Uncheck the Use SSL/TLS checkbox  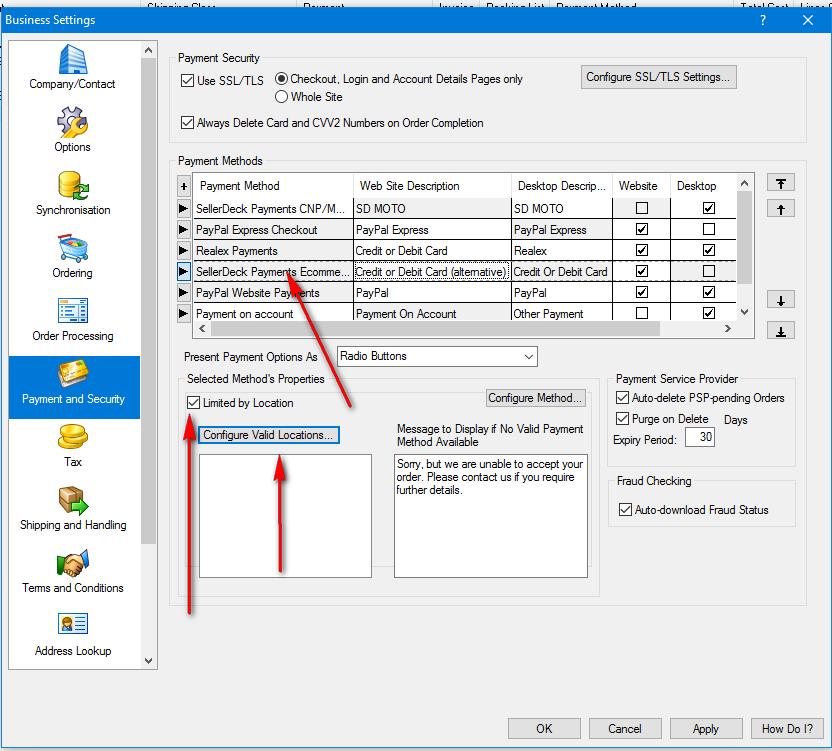(187, 80)
